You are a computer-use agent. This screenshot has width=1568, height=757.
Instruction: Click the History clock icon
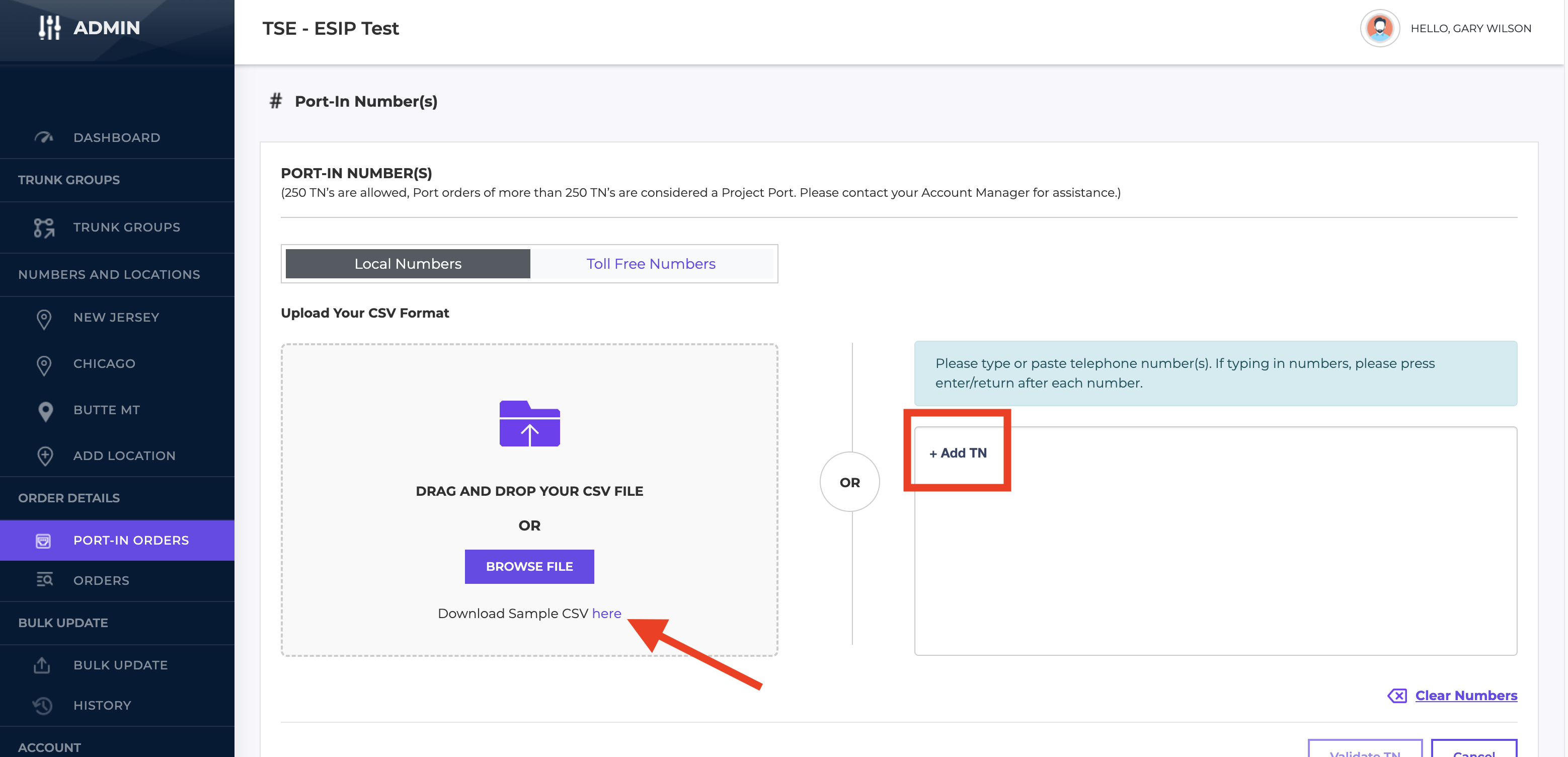[43, 705]
